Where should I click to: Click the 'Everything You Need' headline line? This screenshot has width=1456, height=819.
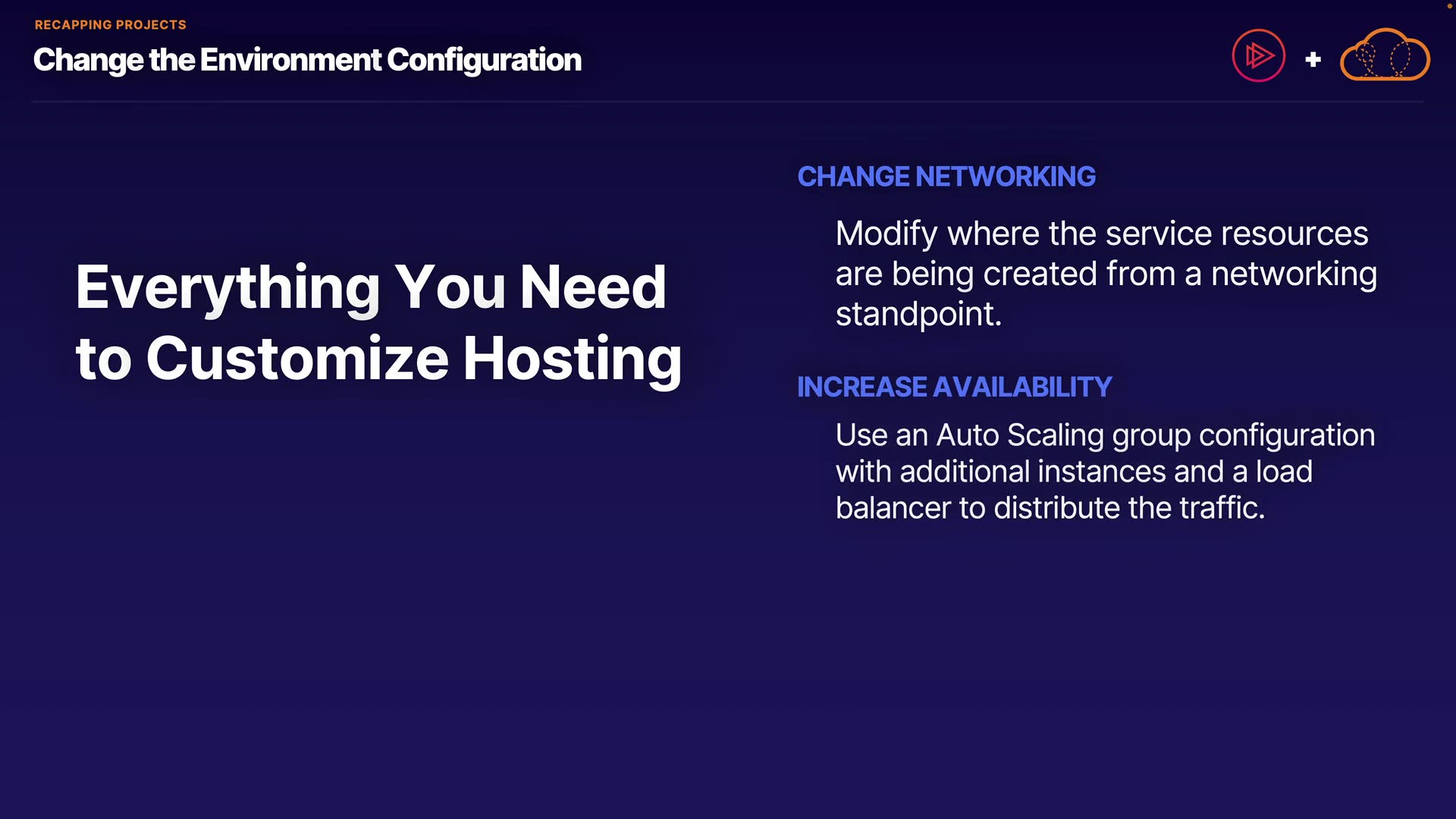(x=371, y=287)
